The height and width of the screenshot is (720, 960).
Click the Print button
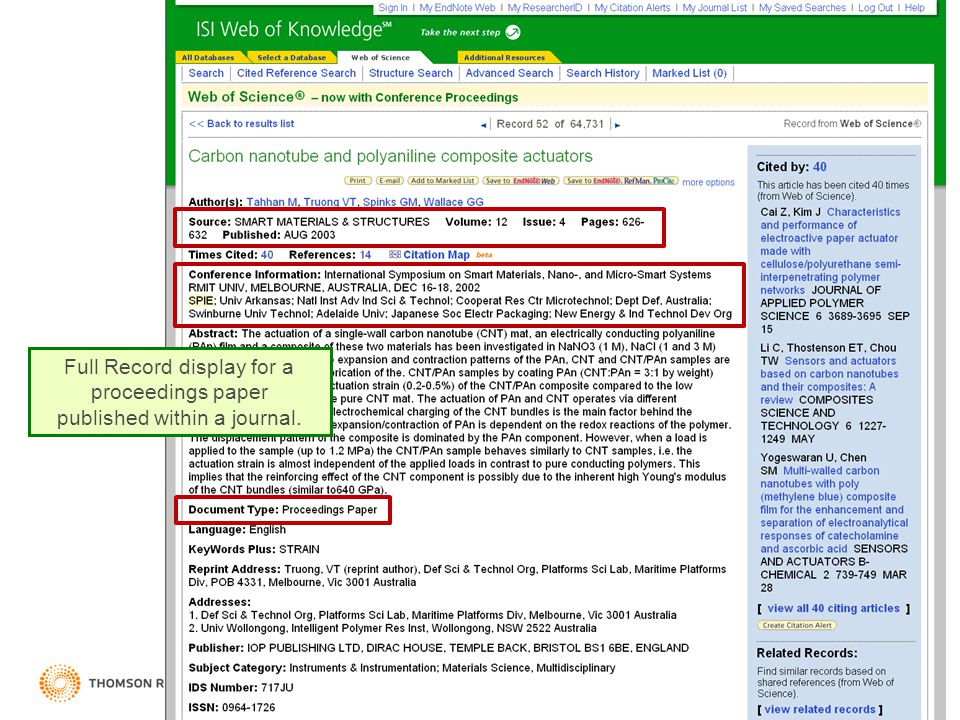[x=358, y=181]
